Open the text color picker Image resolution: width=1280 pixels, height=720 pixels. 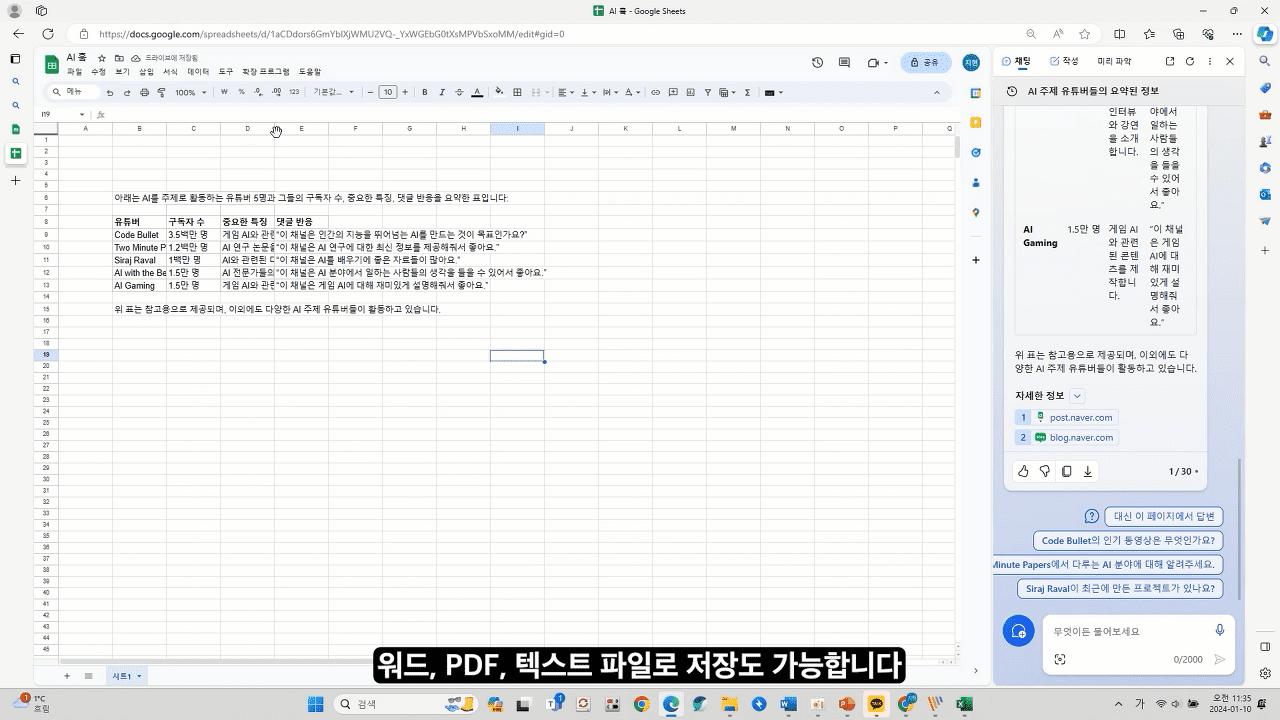click(x=477, y=92)
